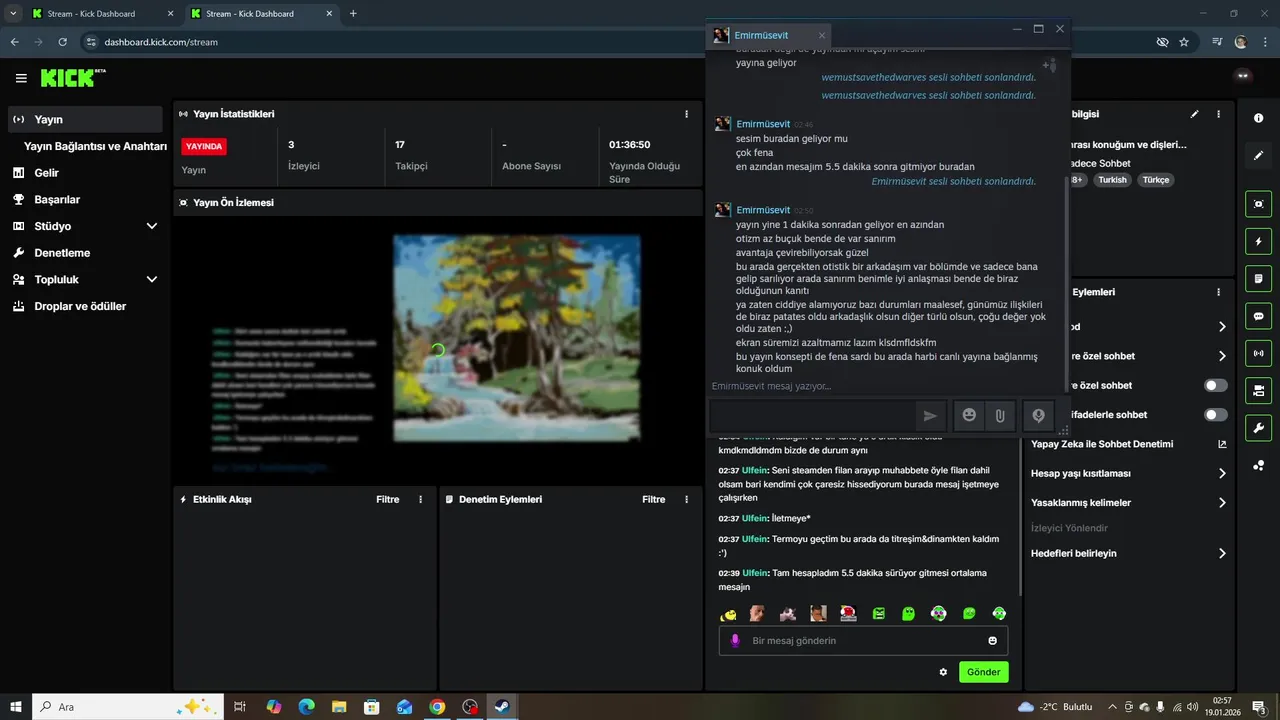Open the info panel icon in right rail
The image size is (1280, 720).
(x=1258, y=118)
